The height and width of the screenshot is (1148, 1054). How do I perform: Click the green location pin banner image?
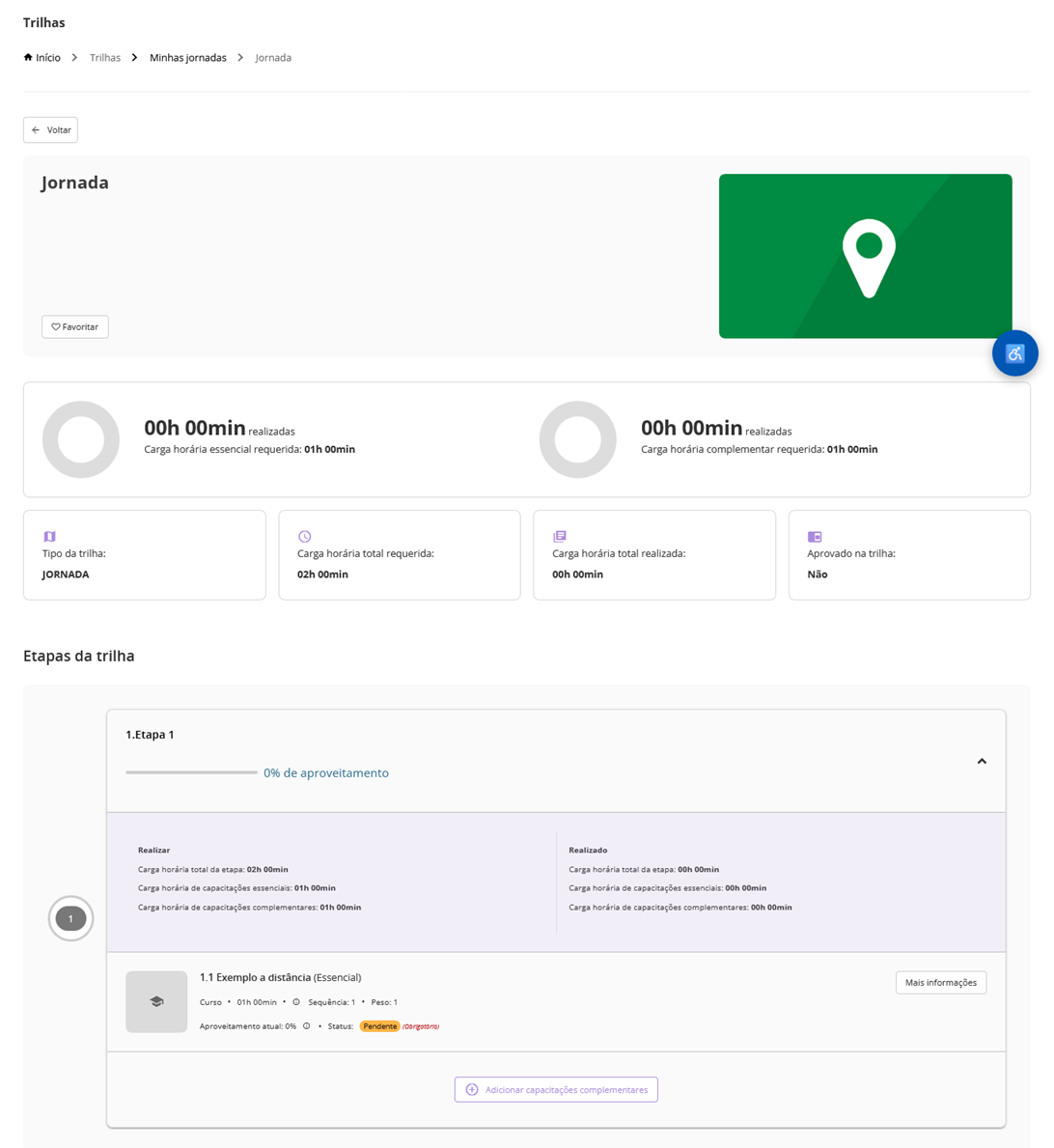click(x=865, y=256)
